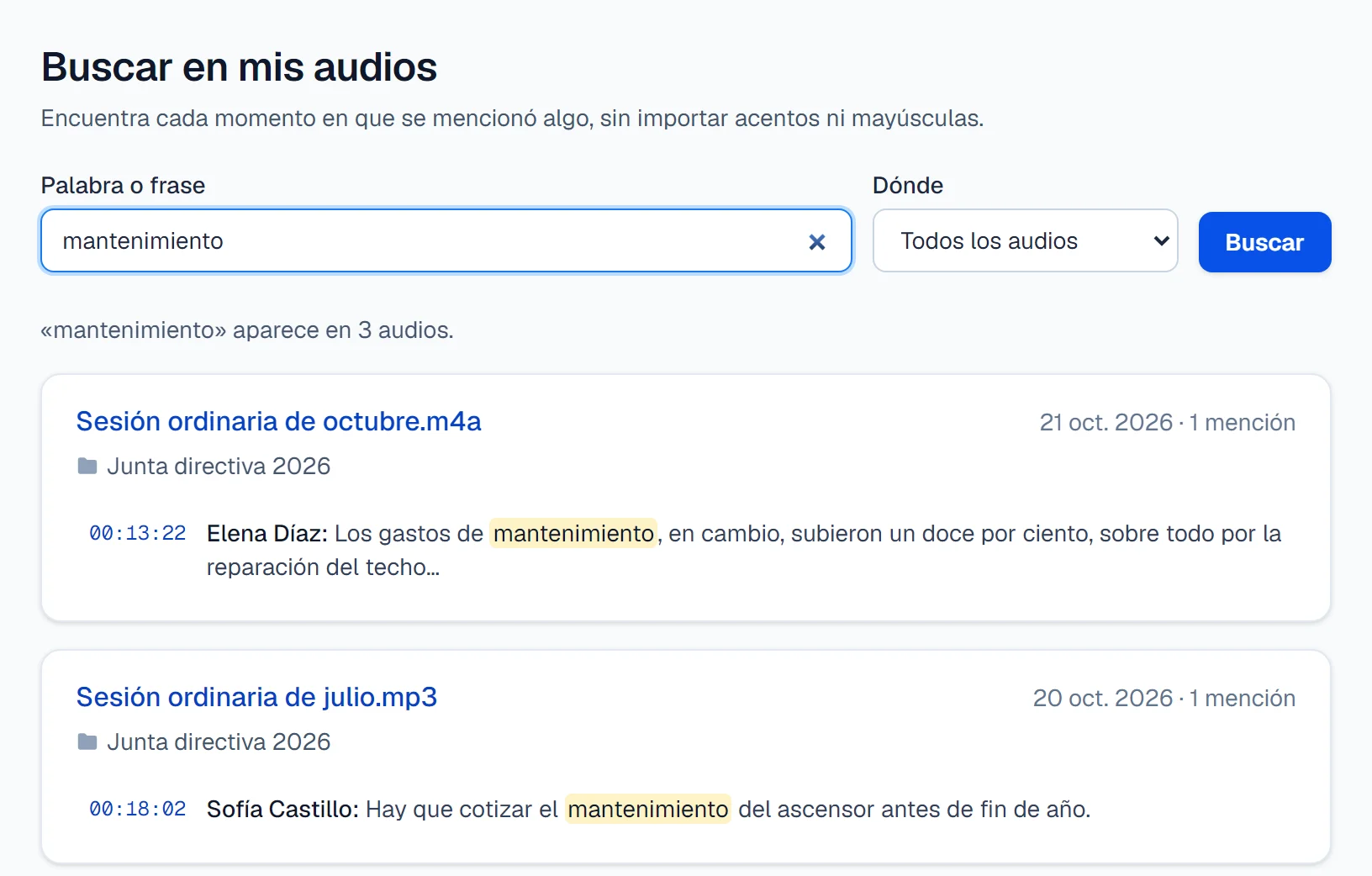
Task: Click the Buscar en mis audios heading
Action: click(239, 67)
